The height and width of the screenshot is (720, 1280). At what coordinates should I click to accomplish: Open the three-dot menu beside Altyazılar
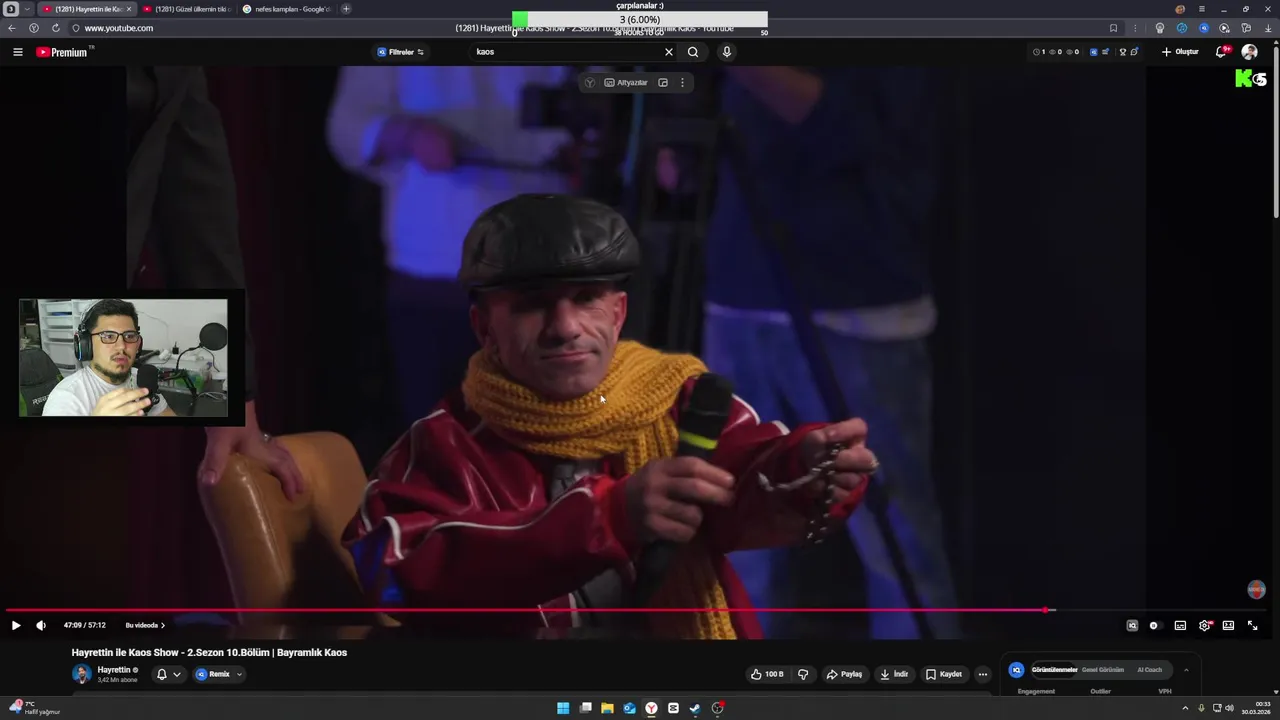click(682, 83)
